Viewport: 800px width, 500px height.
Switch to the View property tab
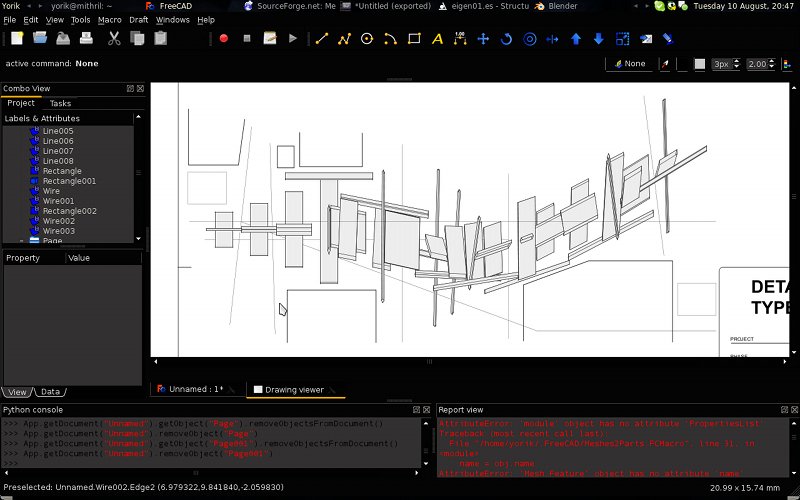17,392
